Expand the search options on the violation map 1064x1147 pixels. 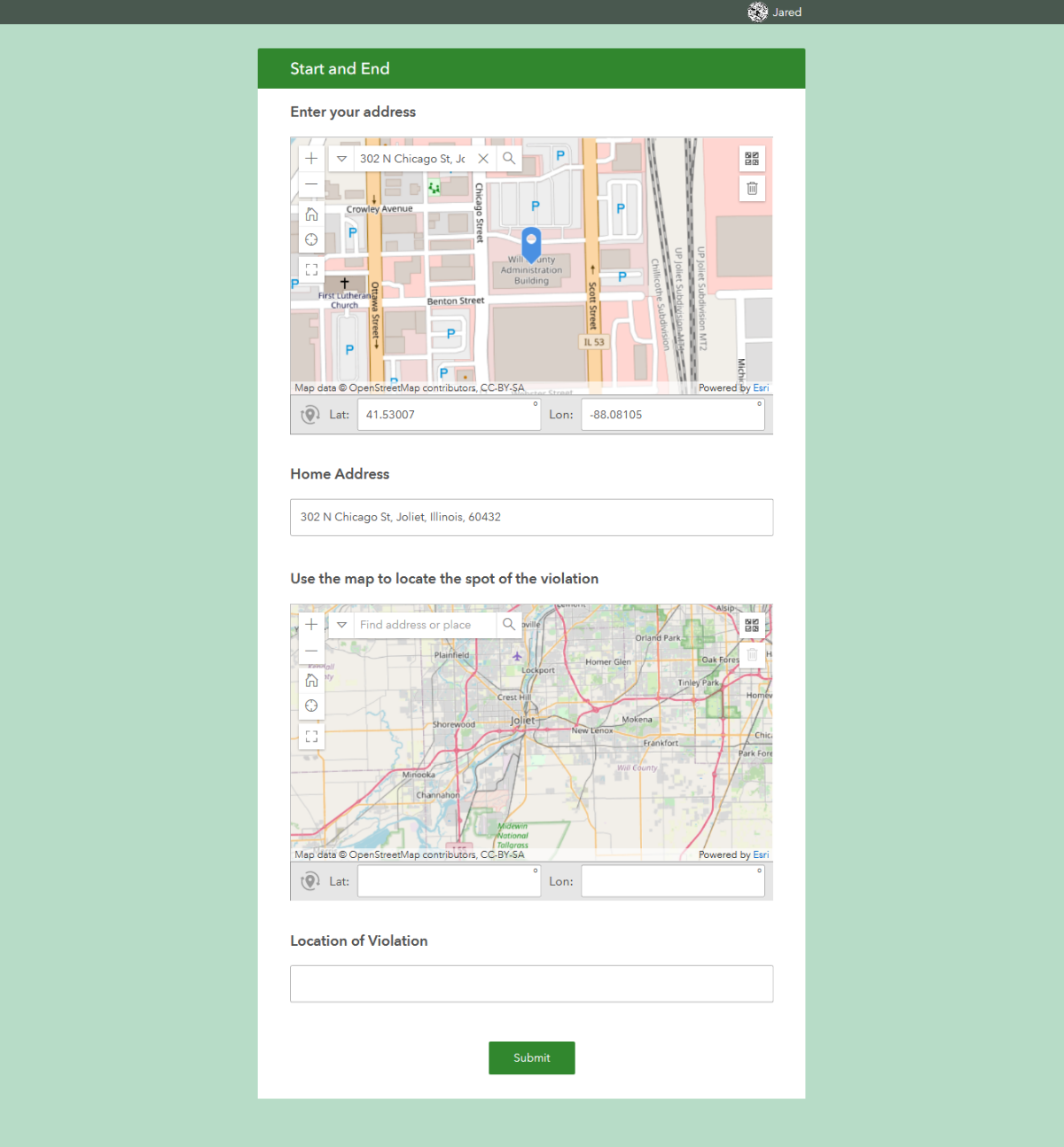point(341,624)
